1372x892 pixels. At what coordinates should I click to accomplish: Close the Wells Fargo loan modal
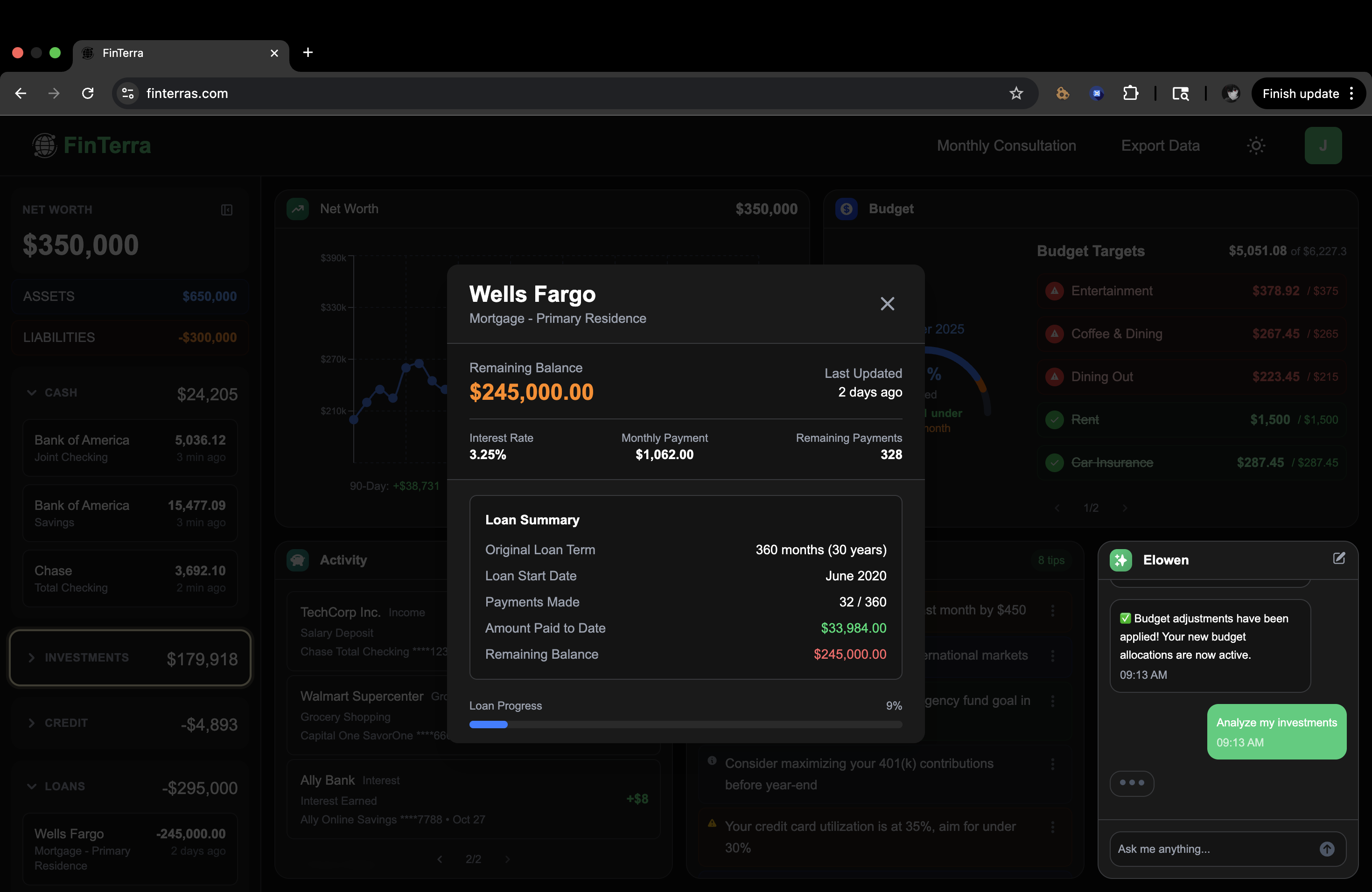[x=887, y=304]
